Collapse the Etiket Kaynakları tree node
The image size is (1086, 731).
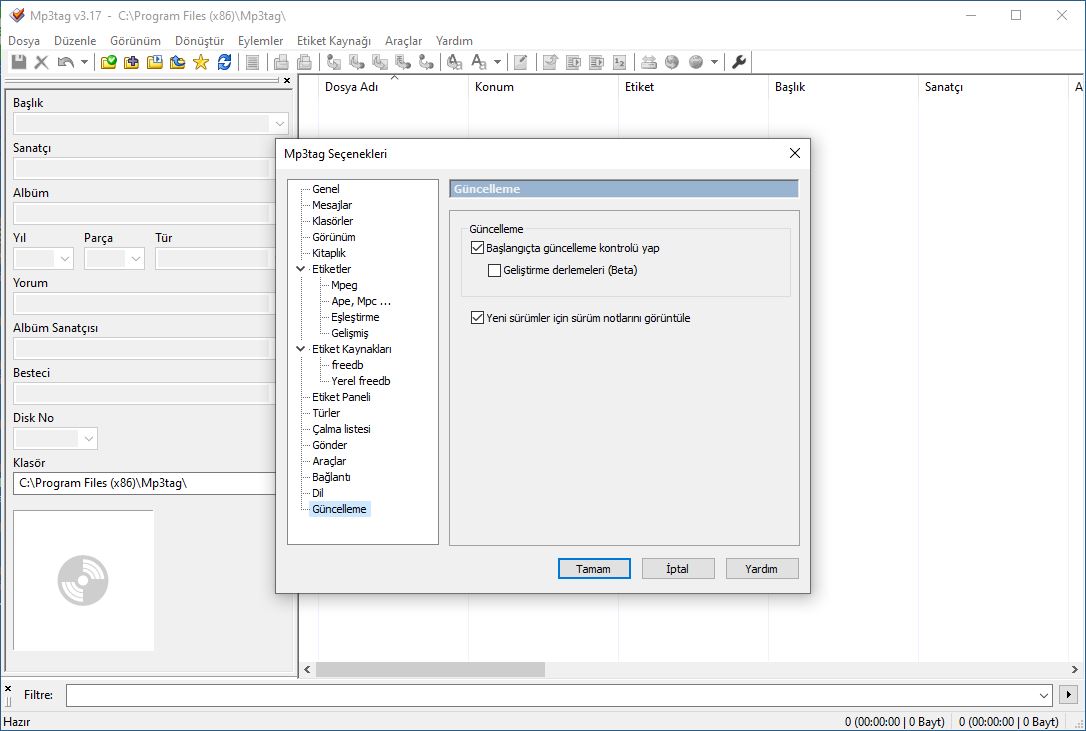[x=301, y=349]
